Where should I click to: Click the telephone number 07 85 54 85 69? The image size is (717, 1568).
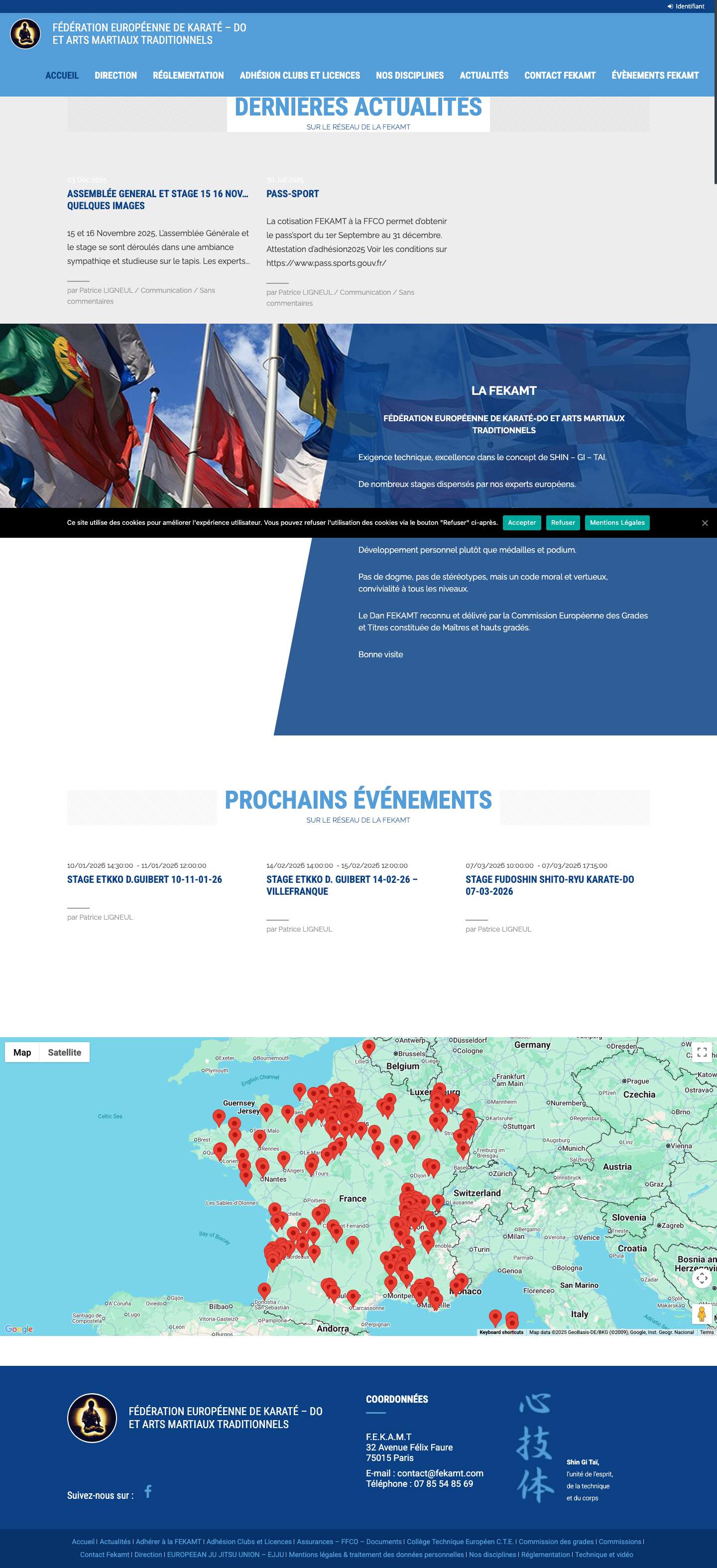pyautogui.click(x=443, y=1483)
